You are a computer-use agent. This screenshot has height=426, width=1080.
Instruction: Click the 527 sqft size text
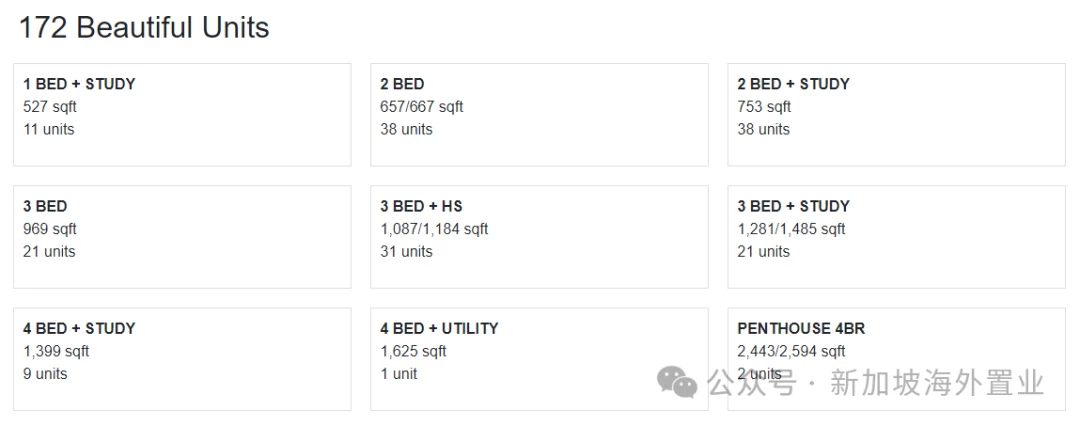coord(50,107)
